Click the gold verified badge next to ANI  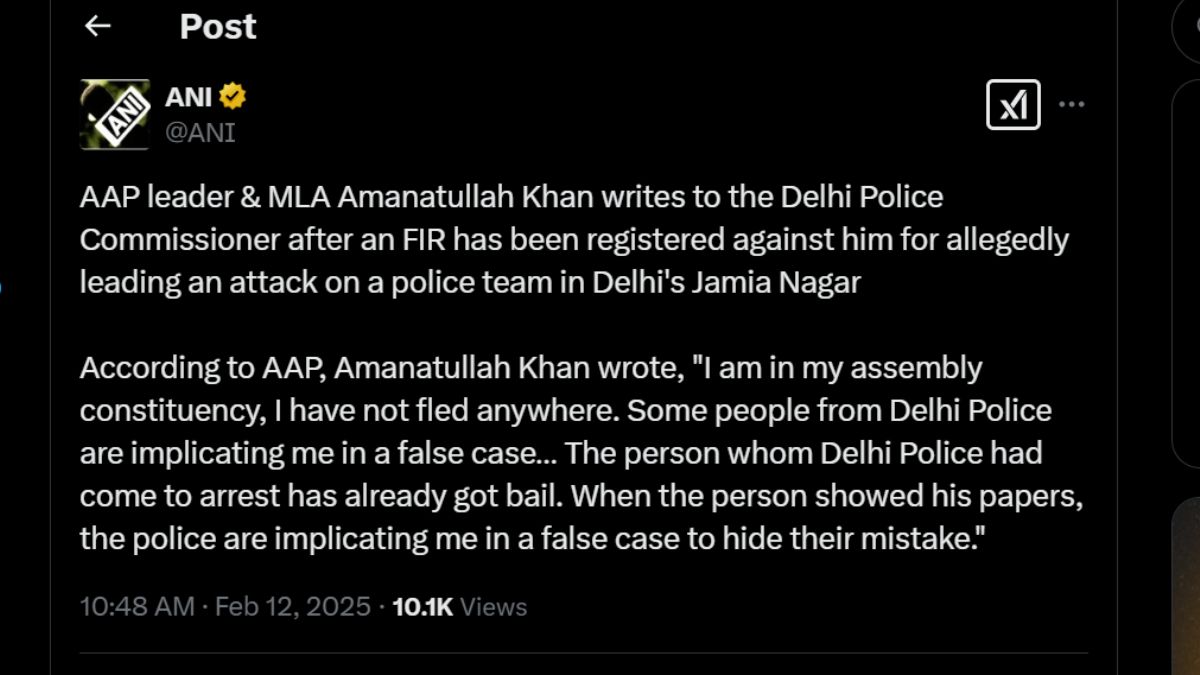point(233,97)
